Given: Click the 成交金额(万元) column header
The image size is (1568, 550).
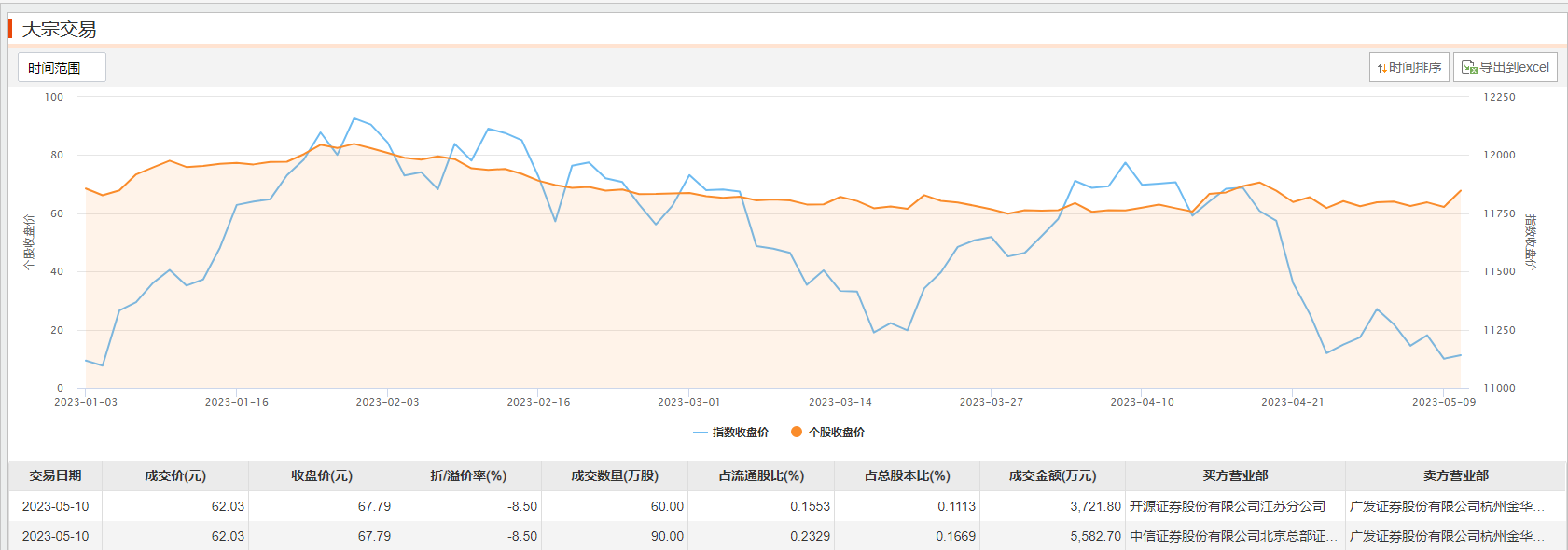Looking at the screenshot, I should coord(1052,475).
